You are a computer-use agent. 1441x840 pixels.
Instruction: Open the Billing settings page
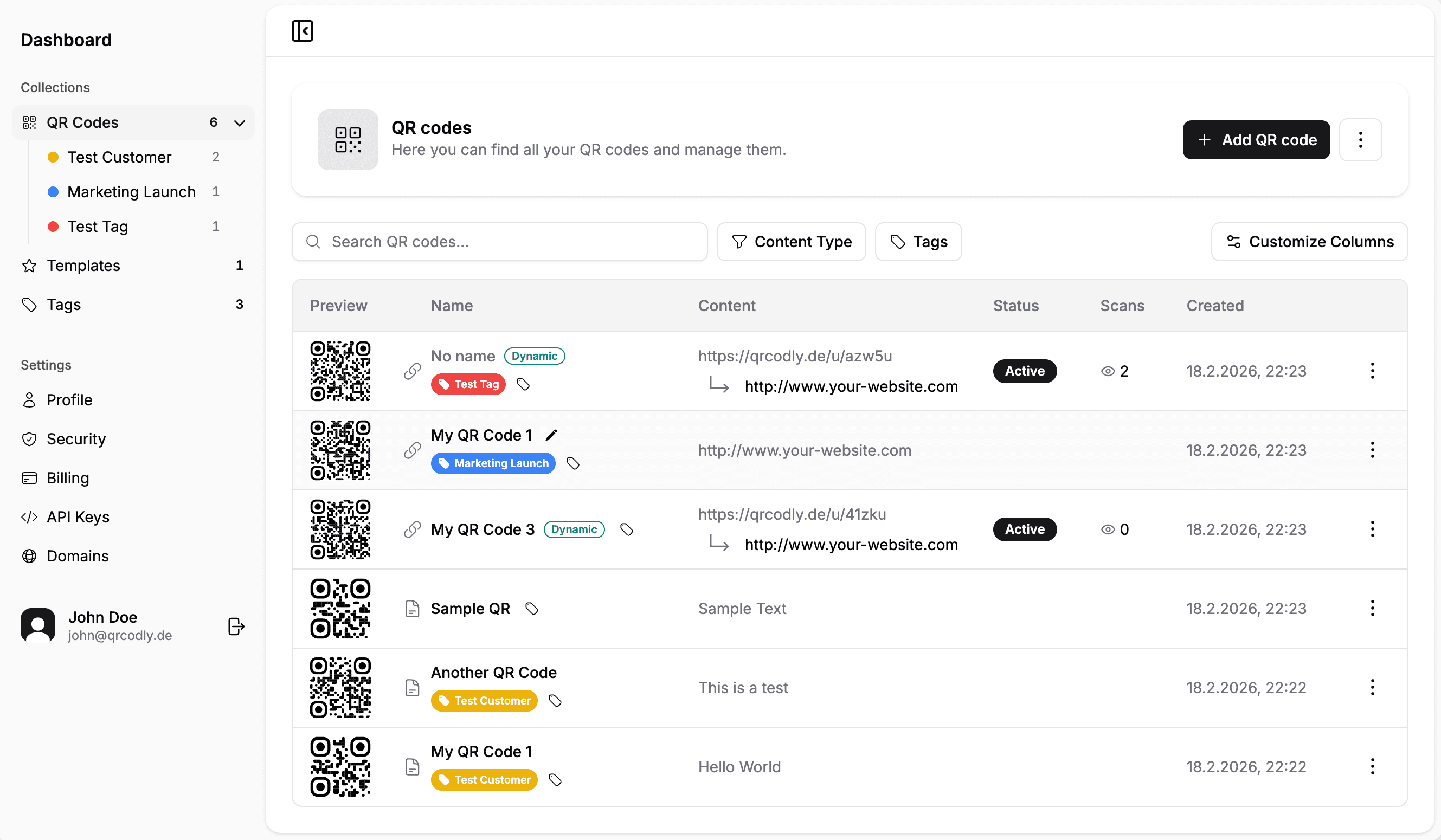click(x=67, y=477)
